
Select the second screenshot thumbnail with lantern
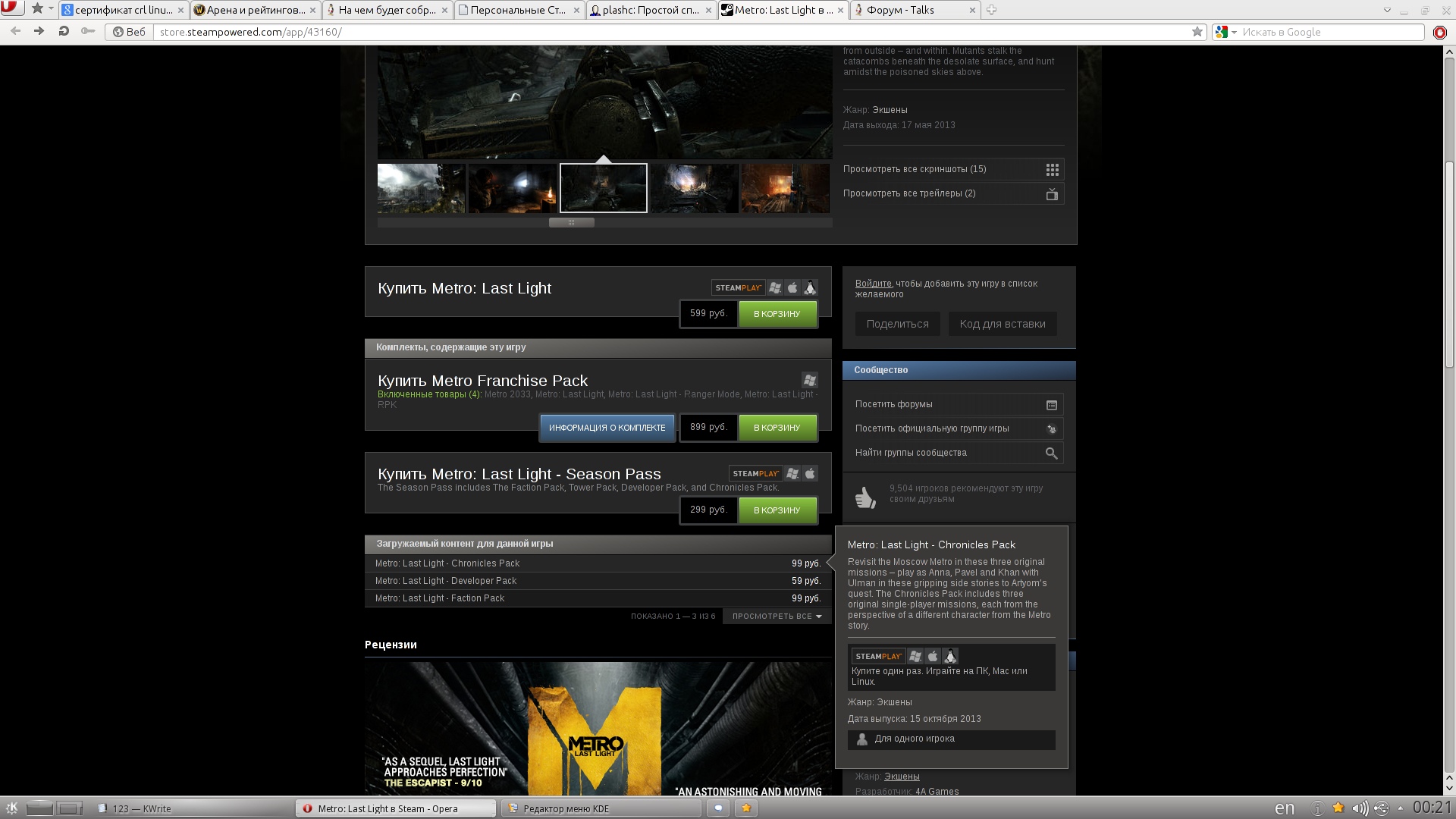coord(512,188)
